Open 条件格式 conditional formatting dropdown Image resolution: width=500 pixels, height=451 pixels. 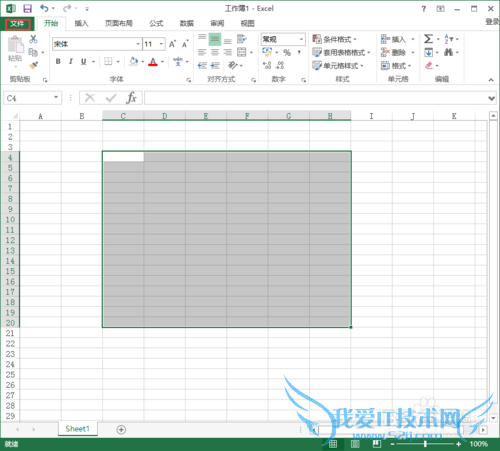(x=334, y=39)
